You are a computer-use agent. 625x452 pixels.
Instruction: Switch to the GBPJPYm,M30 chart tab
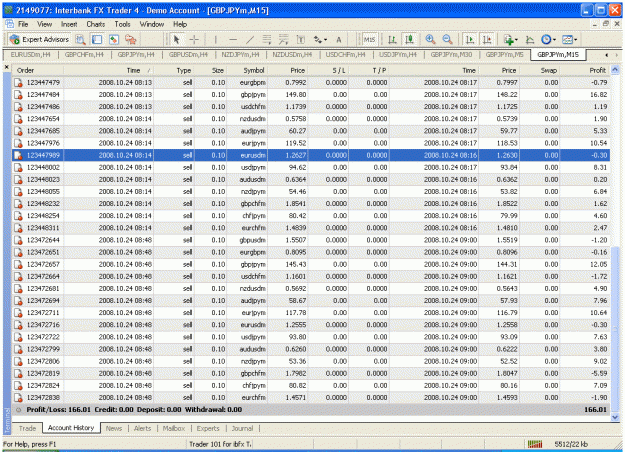point(451,55)
